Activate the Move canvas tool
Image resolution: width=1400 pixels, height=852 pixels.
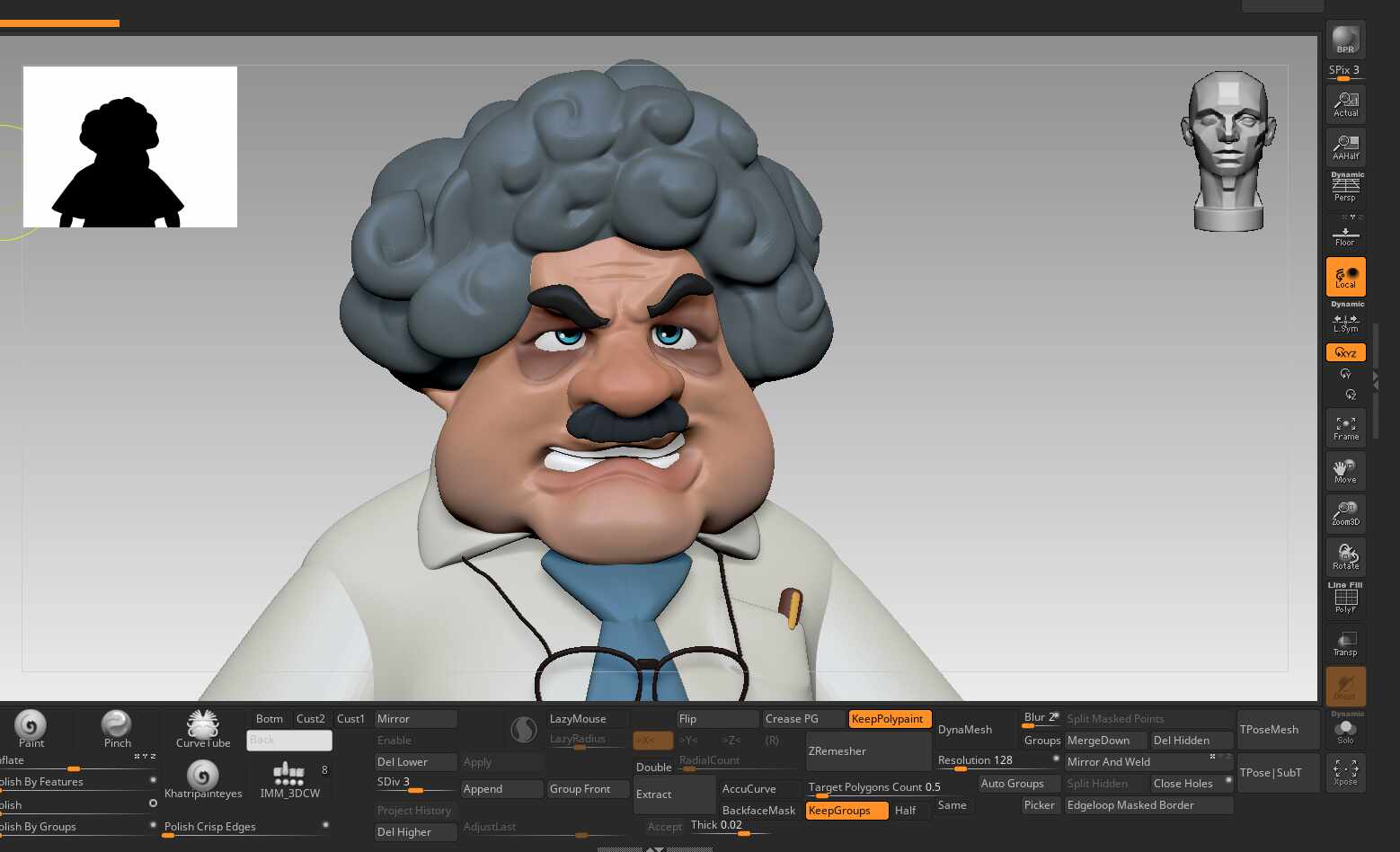pos(1345,471)
